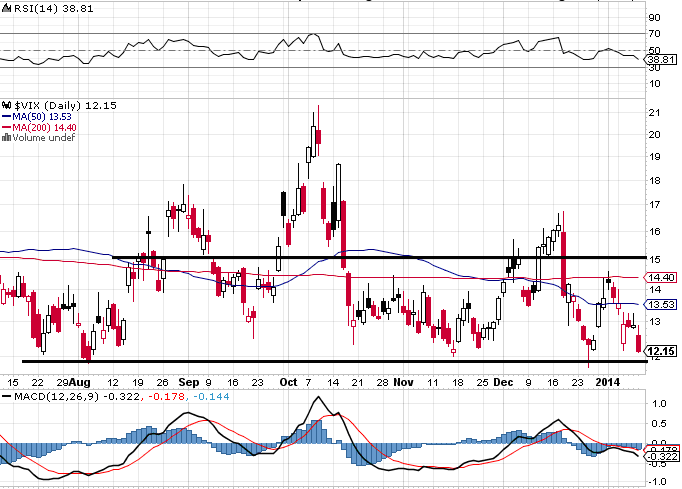Click the Oct month label on date axis
Image resolution: width=682 pixels, height=489 pixels.
coord(288,382)
